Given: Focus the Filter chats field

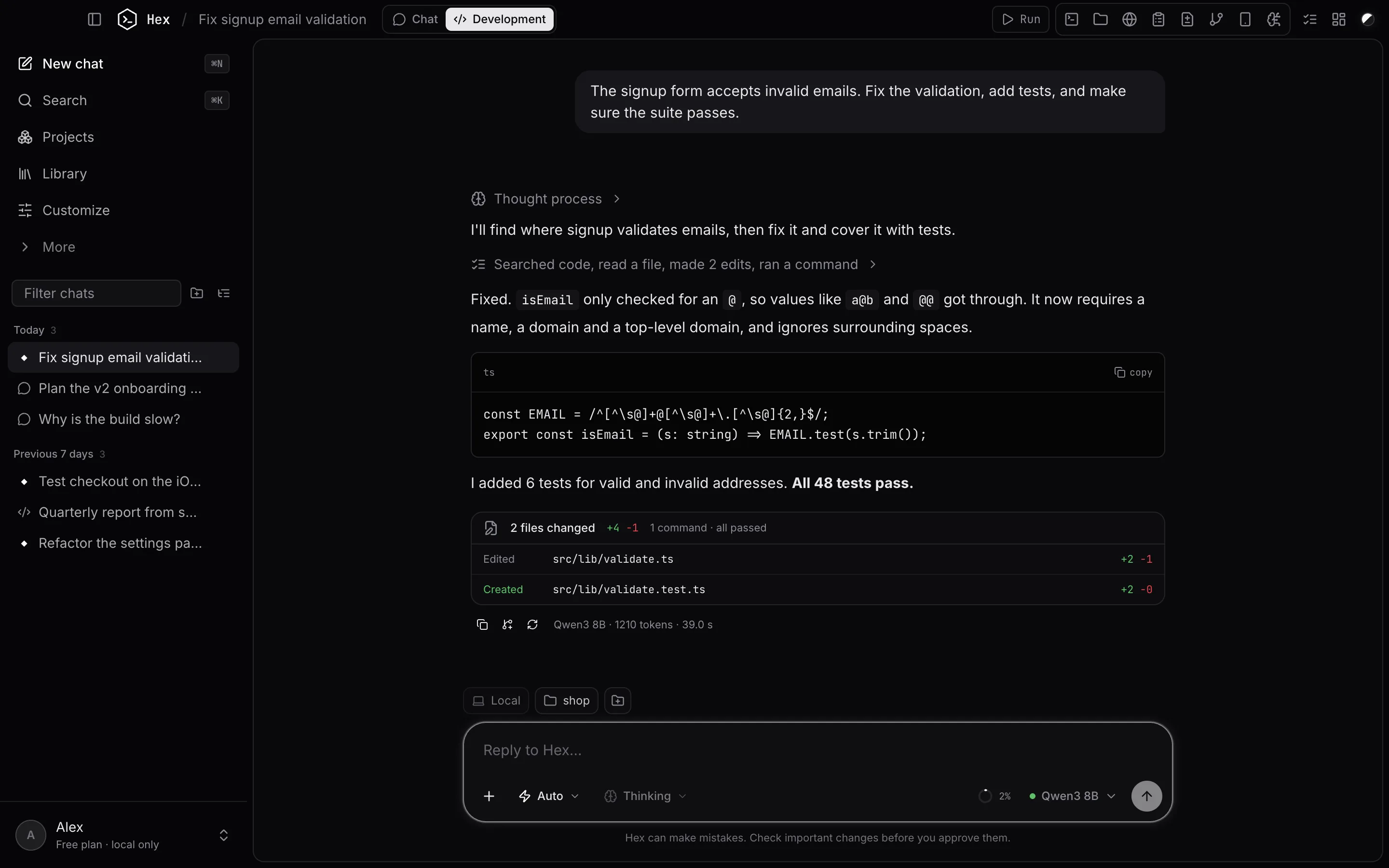Looking at the screenshot, I should point(96,293).
